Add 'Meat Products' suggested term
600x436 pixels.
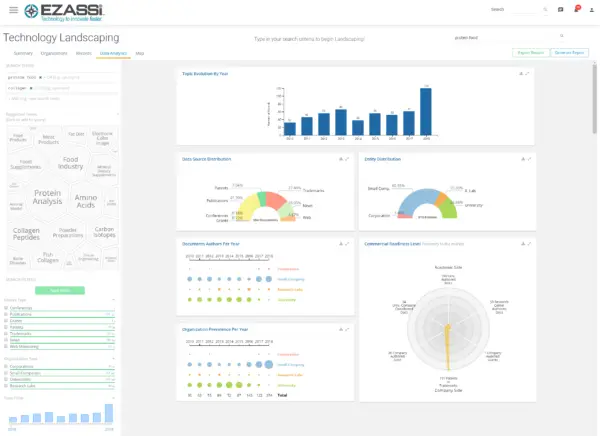tap(49, 139)
